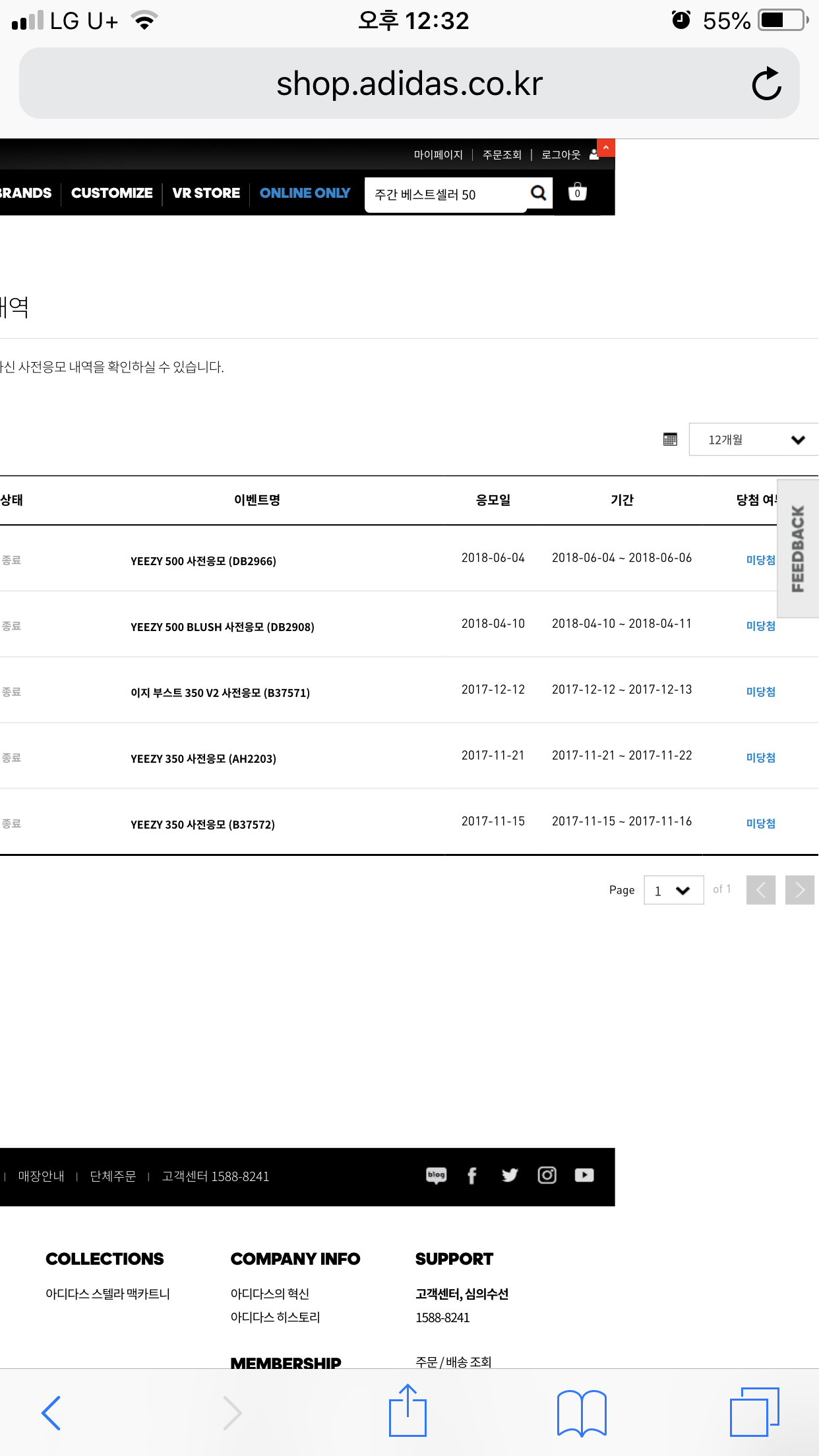819x1456 pixels.
Task: Click the search magnifier icon
Action: [539, 193]
